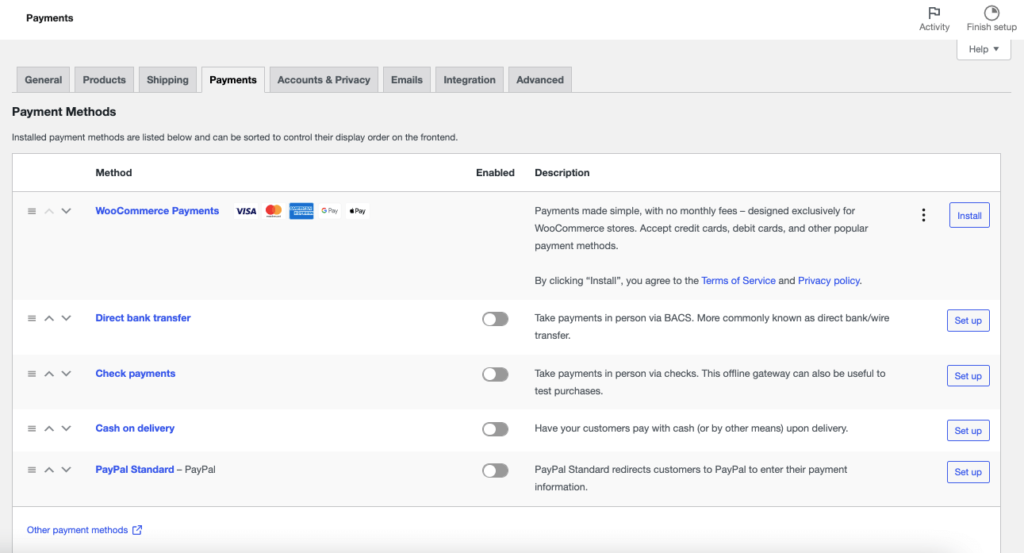Image resolution: width=1024 pixels, height=553 pixels.
Task: Grab the WooCommerce Payments drag handle
Action: click(31, 211)
